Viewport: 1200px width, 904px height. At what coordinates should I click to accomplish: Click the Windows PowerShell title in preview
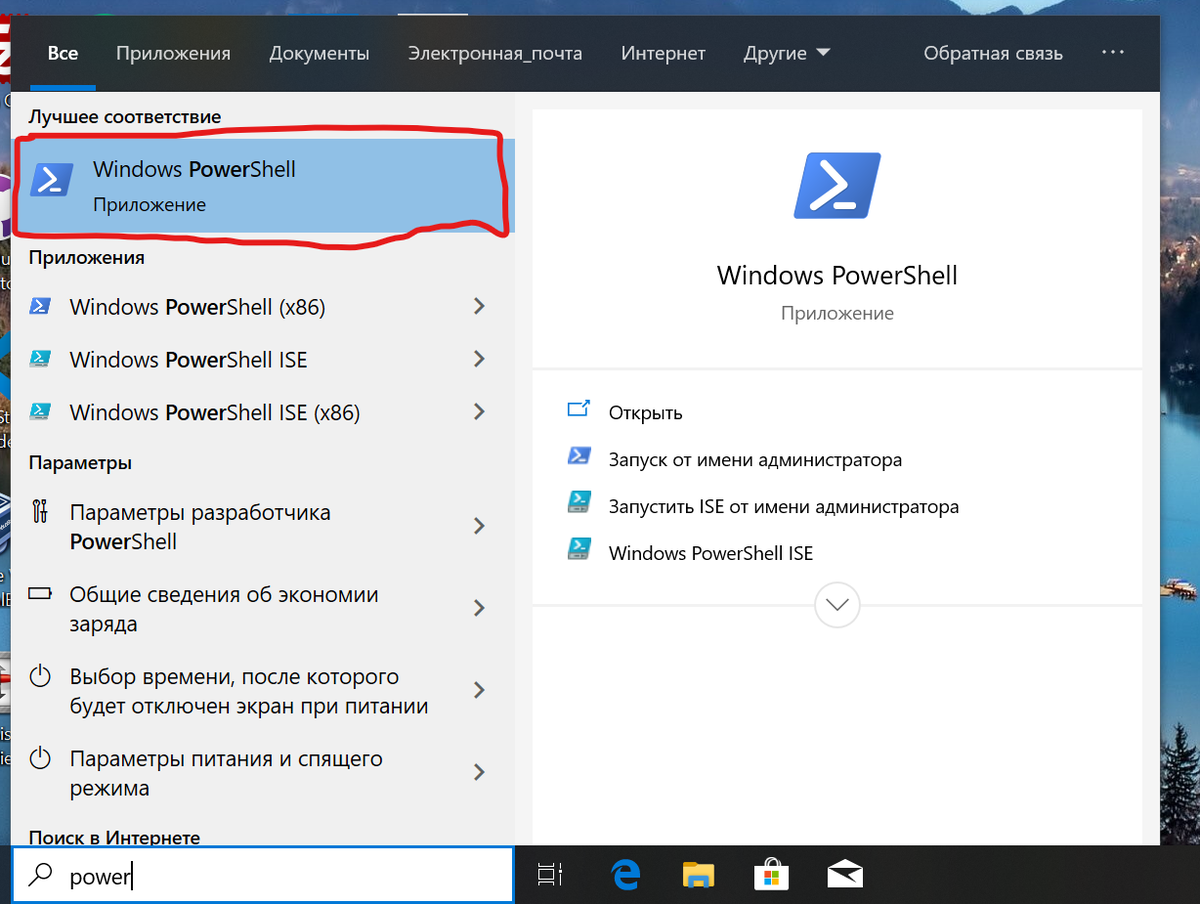pos(837,275)
